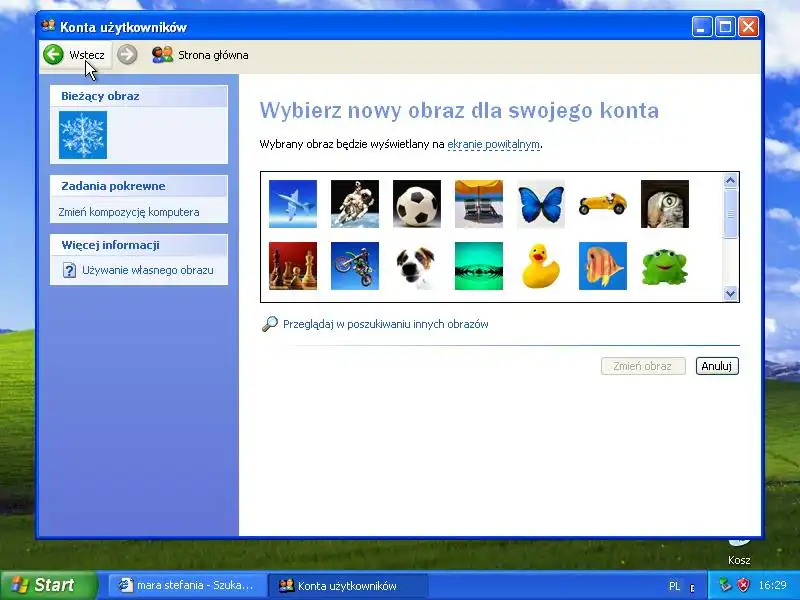This screenshot has height=600, width=800.
Task: Click the current snowflake picture
Action: point(83,135)
